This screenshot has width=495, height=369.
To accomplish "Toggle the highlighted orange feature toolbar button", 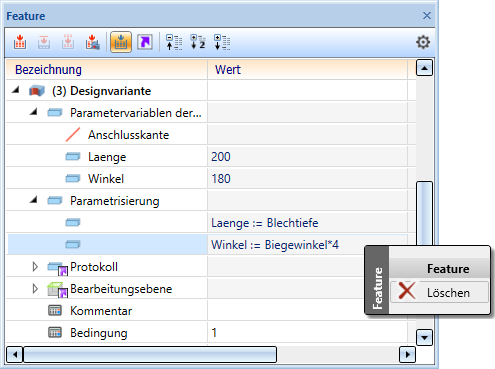I will coord(121,42).
